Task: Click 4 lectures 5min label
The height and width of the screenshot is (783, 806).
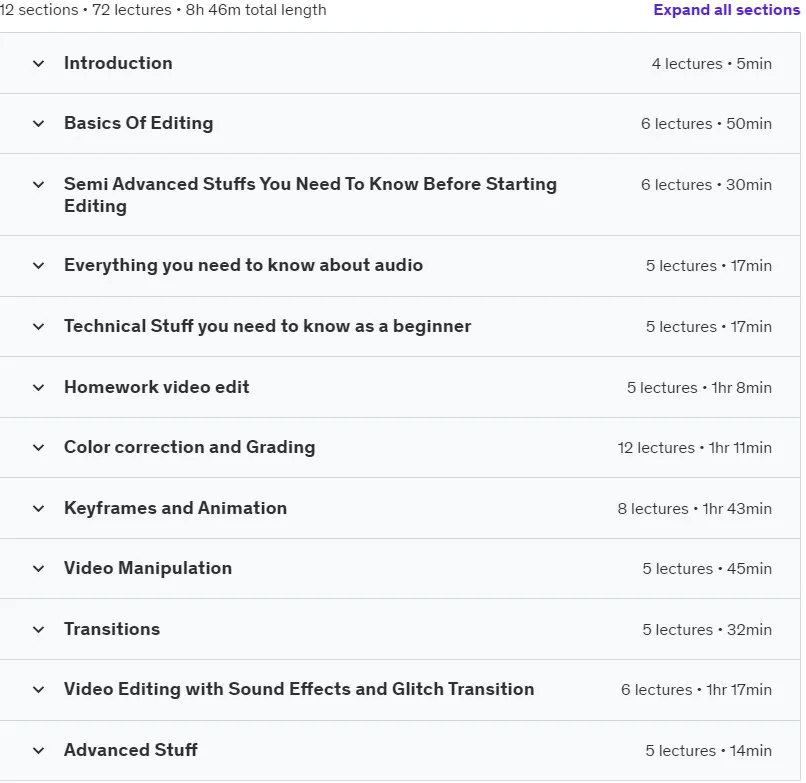Action: 712,64
